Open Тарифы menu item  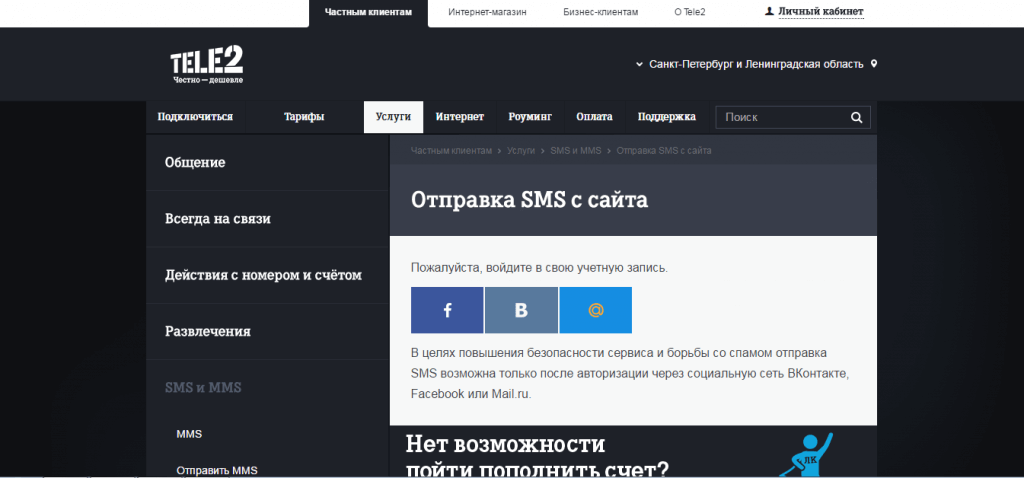(304, 117)
